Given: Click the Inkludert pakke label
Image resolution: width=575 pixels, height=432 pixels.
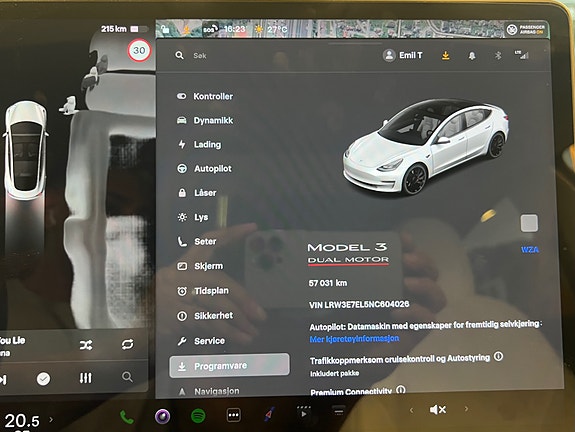Looking at the screenshot, I should (x=334, y=374).
